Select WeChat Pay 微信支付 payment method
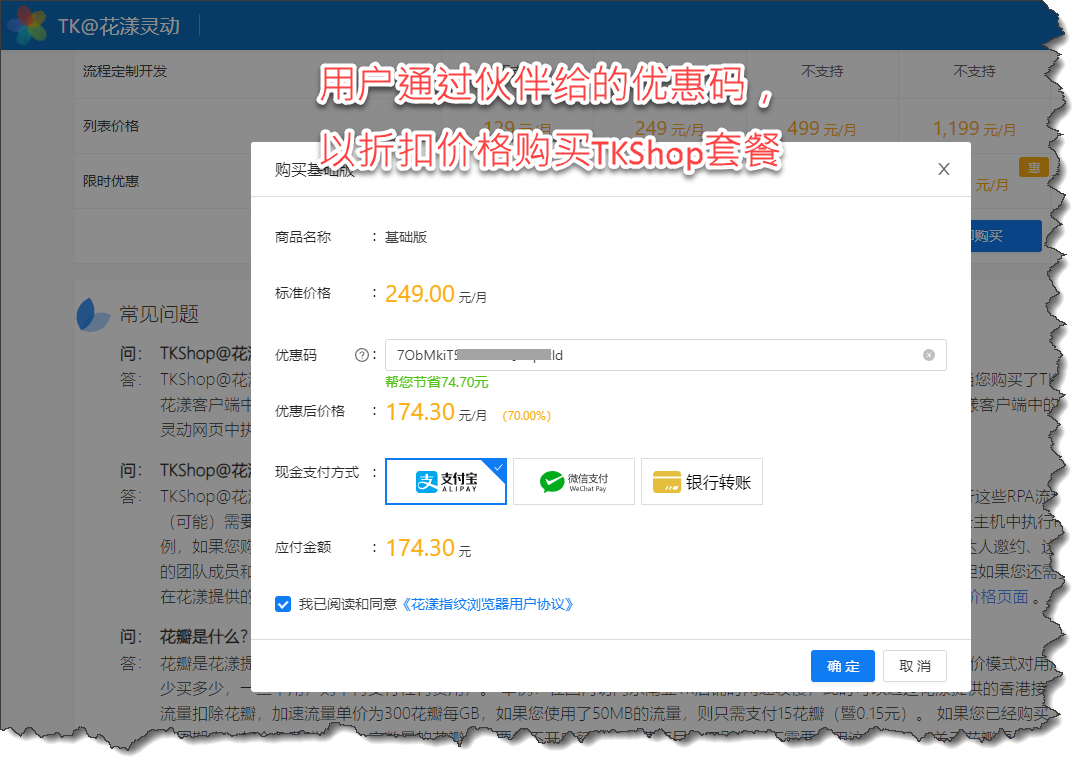The height and width of the screenshot is (770, 1088). click(x=574, y=481)
